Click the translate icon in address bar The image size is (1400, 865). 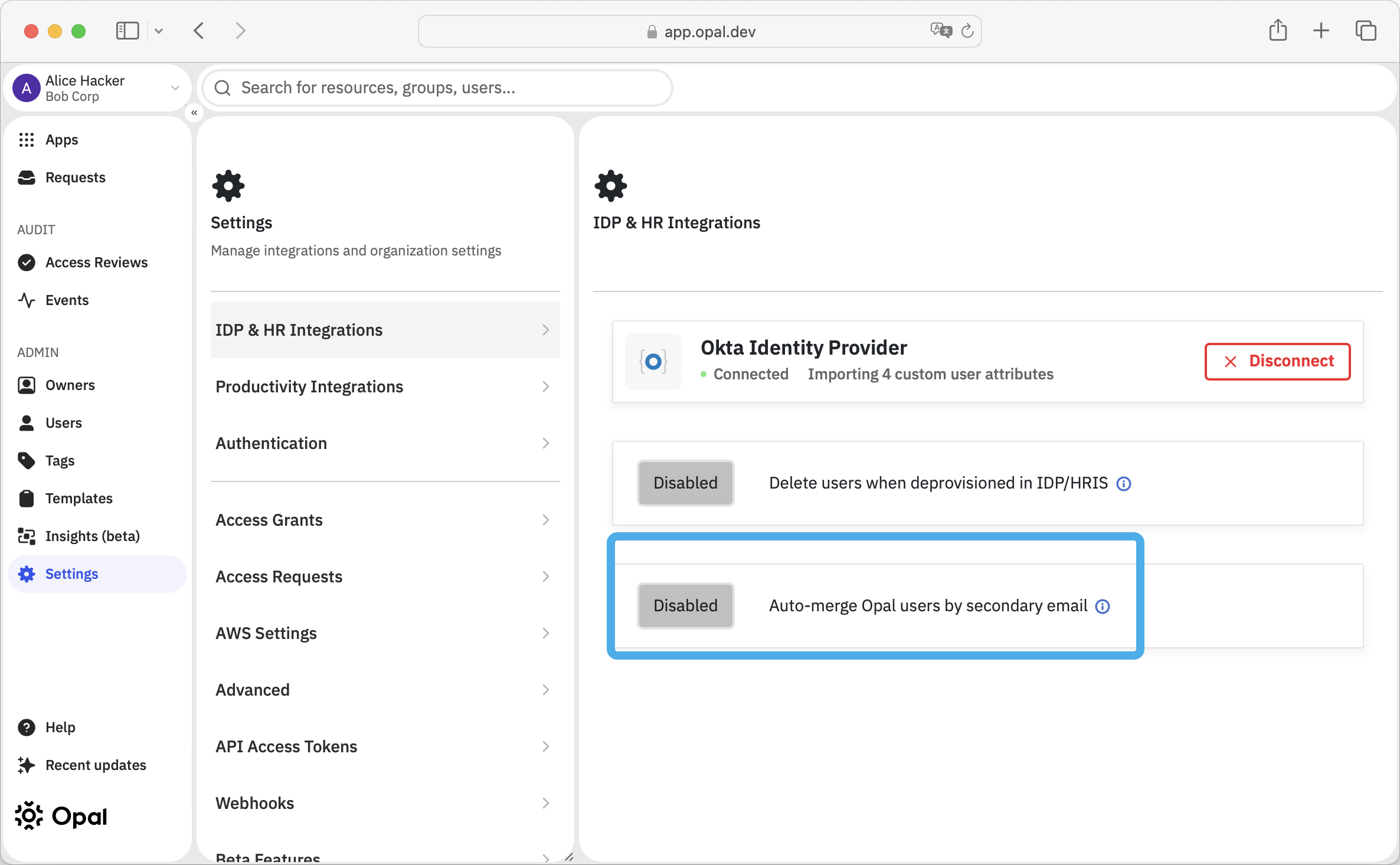941,31
